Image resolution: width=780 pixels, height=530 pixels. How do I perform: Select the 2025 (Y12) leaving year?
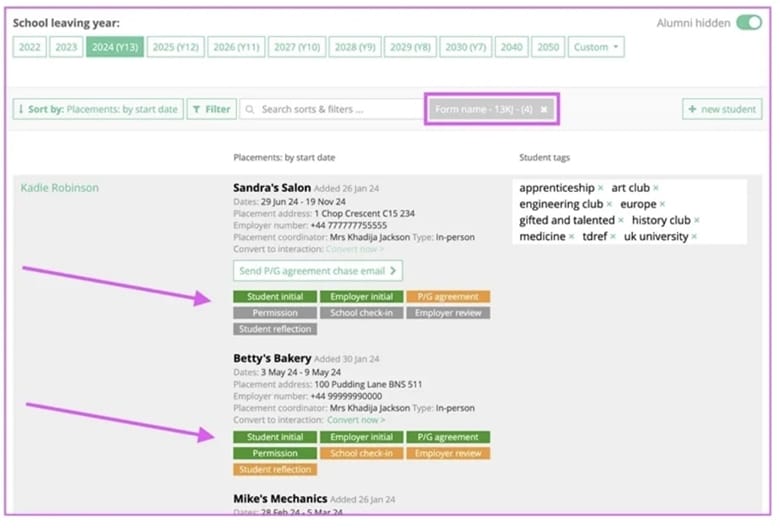coord(176,47)
